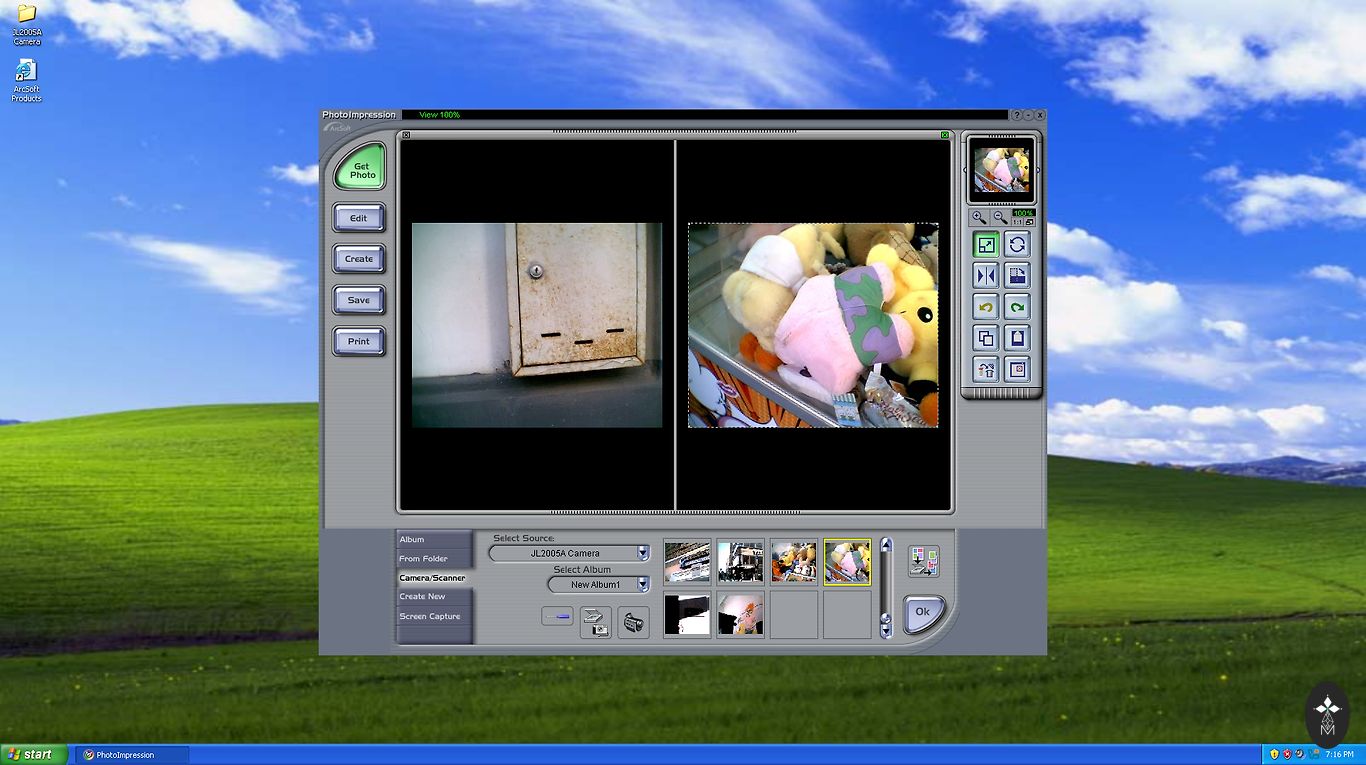
Task: Click the scanner and camera acquire icon
Action: click(x=596, y=623)
